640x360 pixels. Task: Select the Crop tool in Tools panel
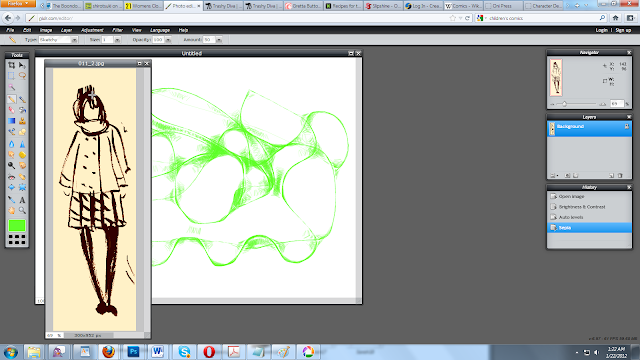pyautogui.click(x=11, y=65)
